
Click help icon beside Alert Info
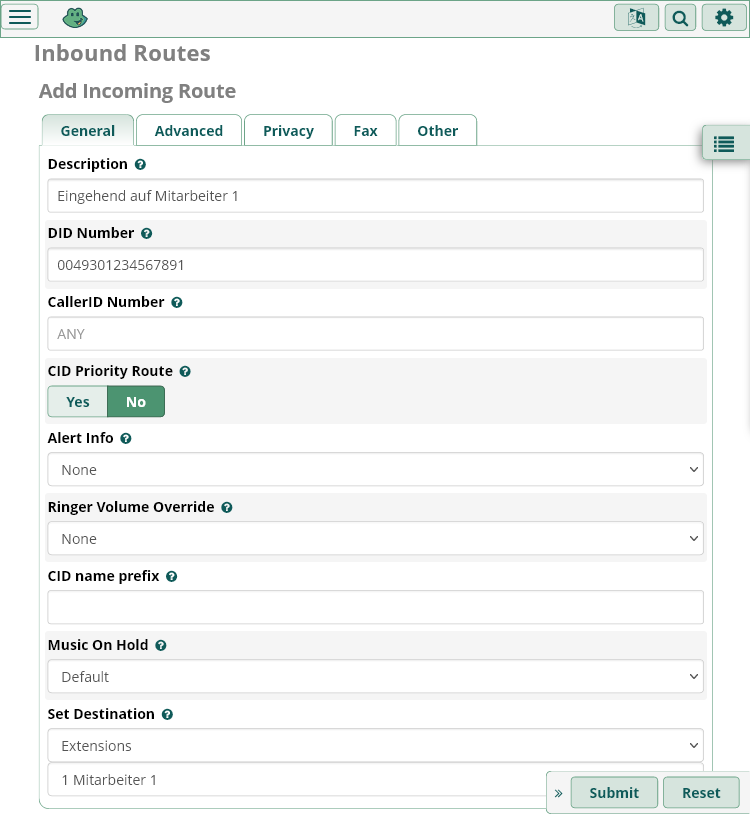pyautogui.click(x=126, y=439)
